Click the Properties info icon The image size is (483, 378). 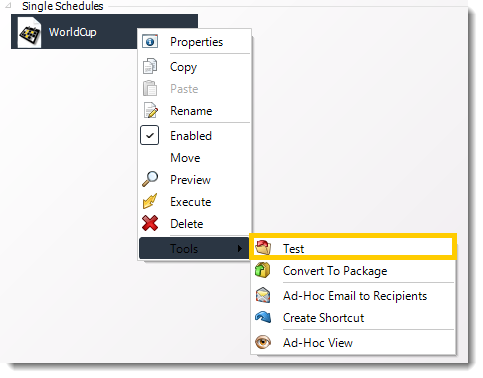click(150, 42)
